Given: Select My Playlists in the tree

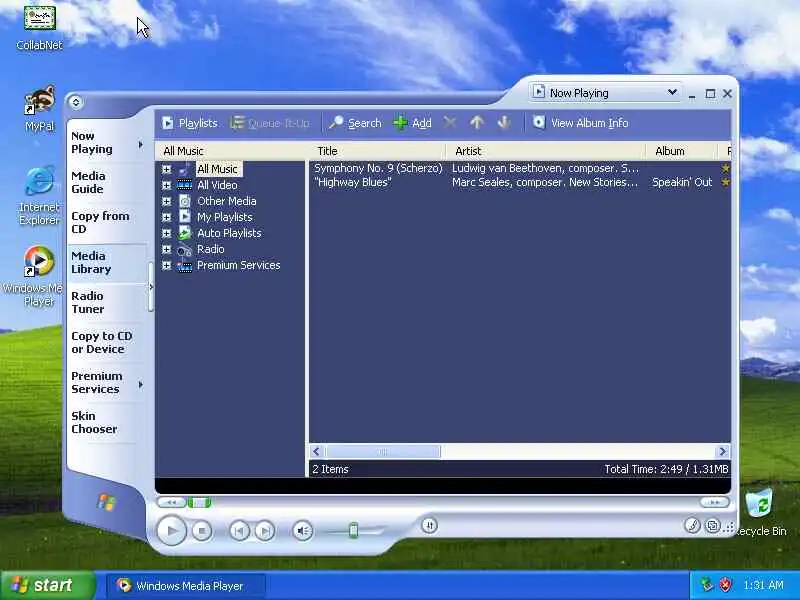Looking at the screenshot, I should pyautogui.click(x=224, y=217).
